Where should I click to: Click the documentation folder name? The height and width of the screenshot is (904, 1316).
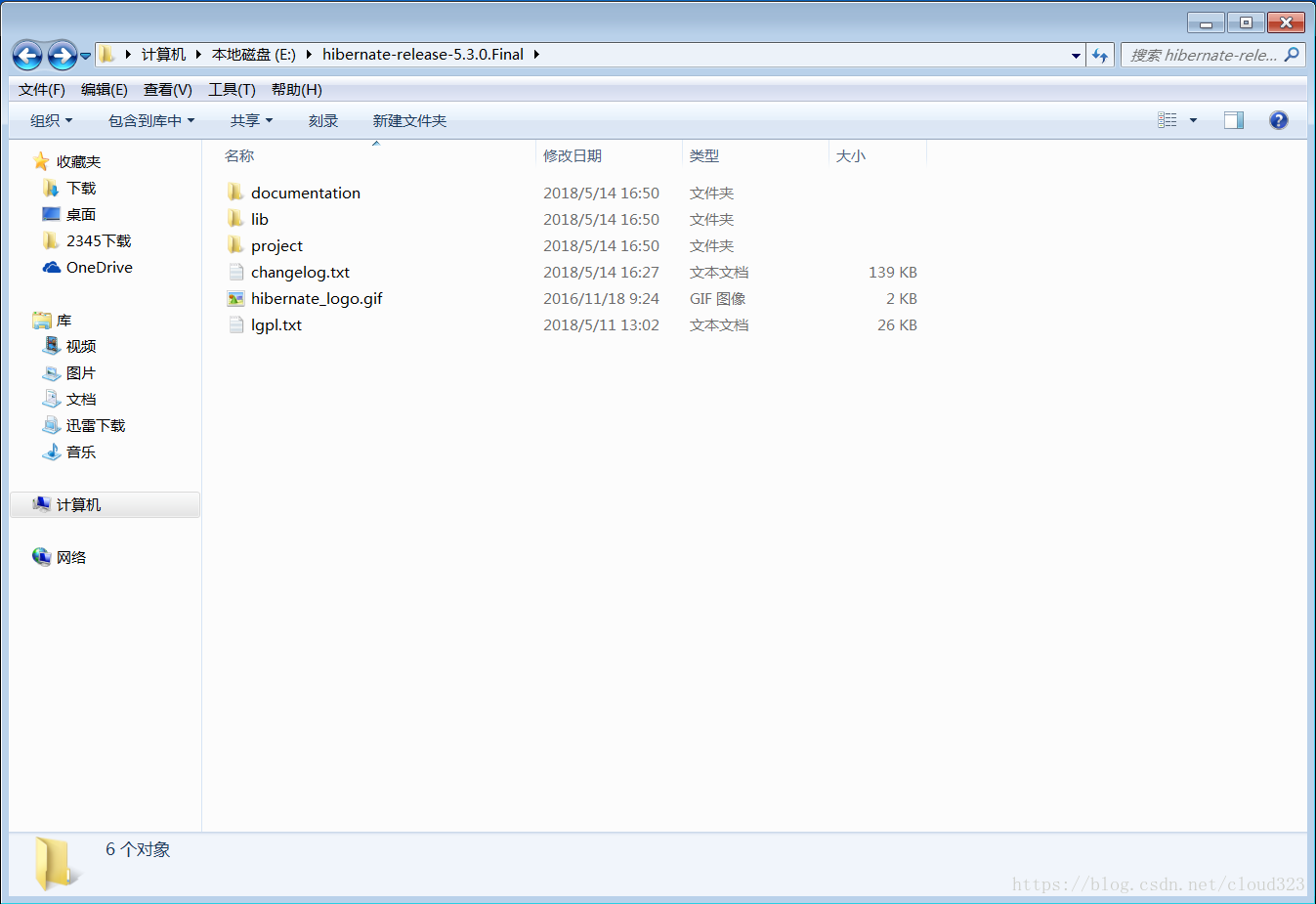click(306, 194)
